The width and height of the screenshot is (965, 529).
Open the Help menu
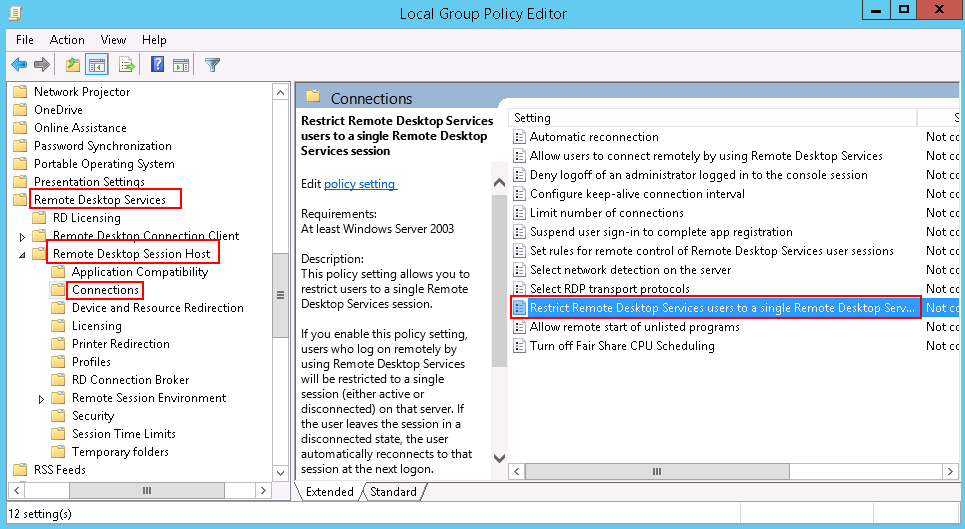(x=154, y=40)
